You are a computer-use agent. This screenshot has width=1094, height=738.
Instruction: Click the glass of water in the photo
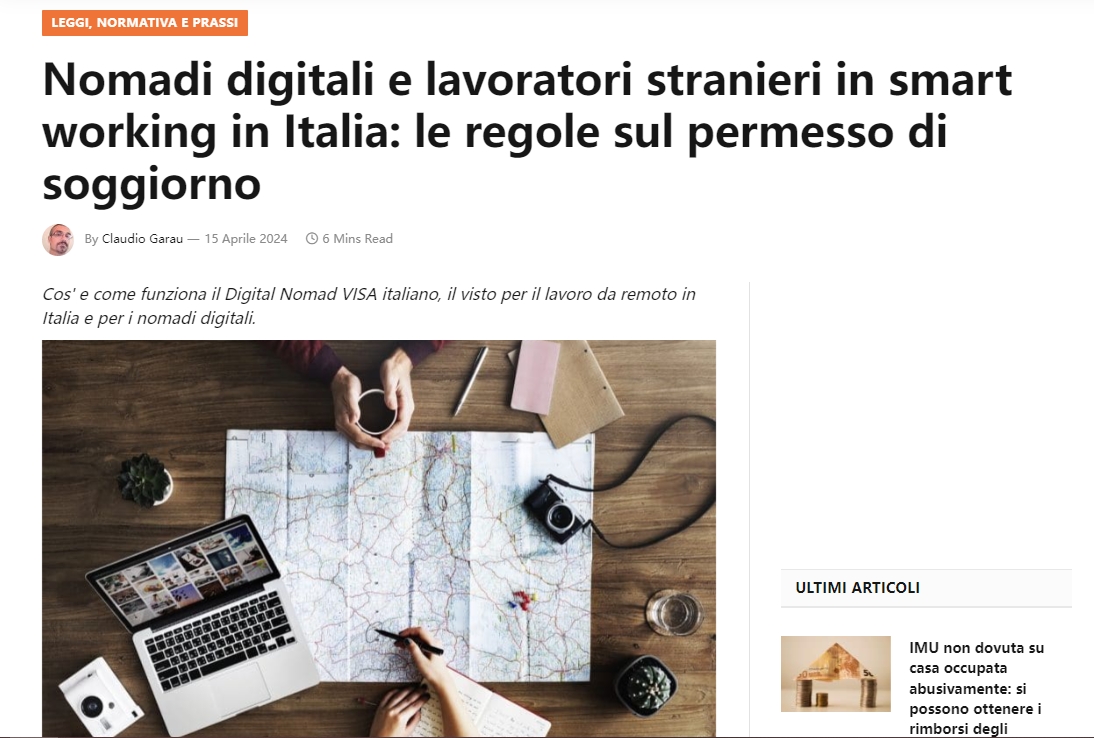674,612
